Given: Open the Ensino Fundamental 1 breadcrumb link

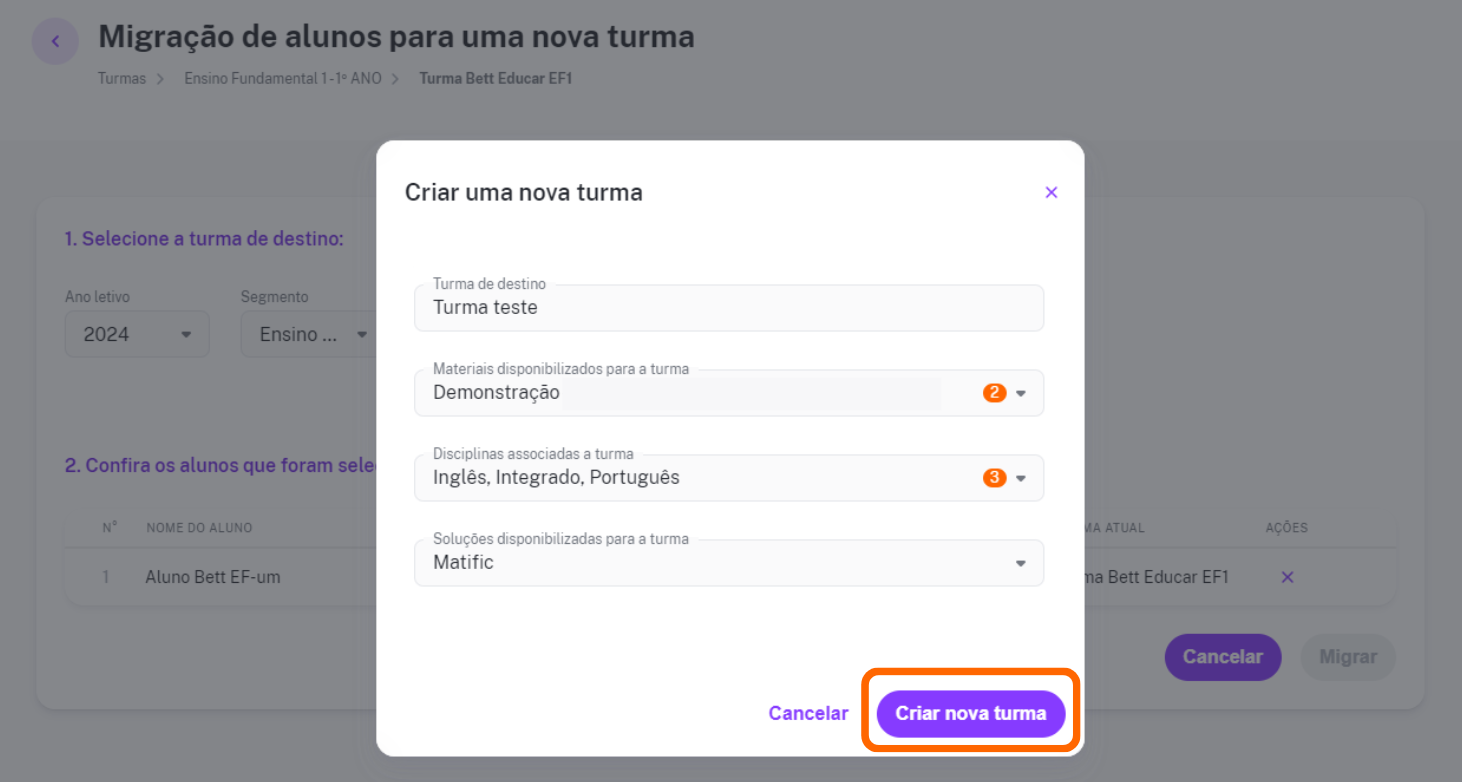Looking at the screenshot, I should click(x=283, y=78).
